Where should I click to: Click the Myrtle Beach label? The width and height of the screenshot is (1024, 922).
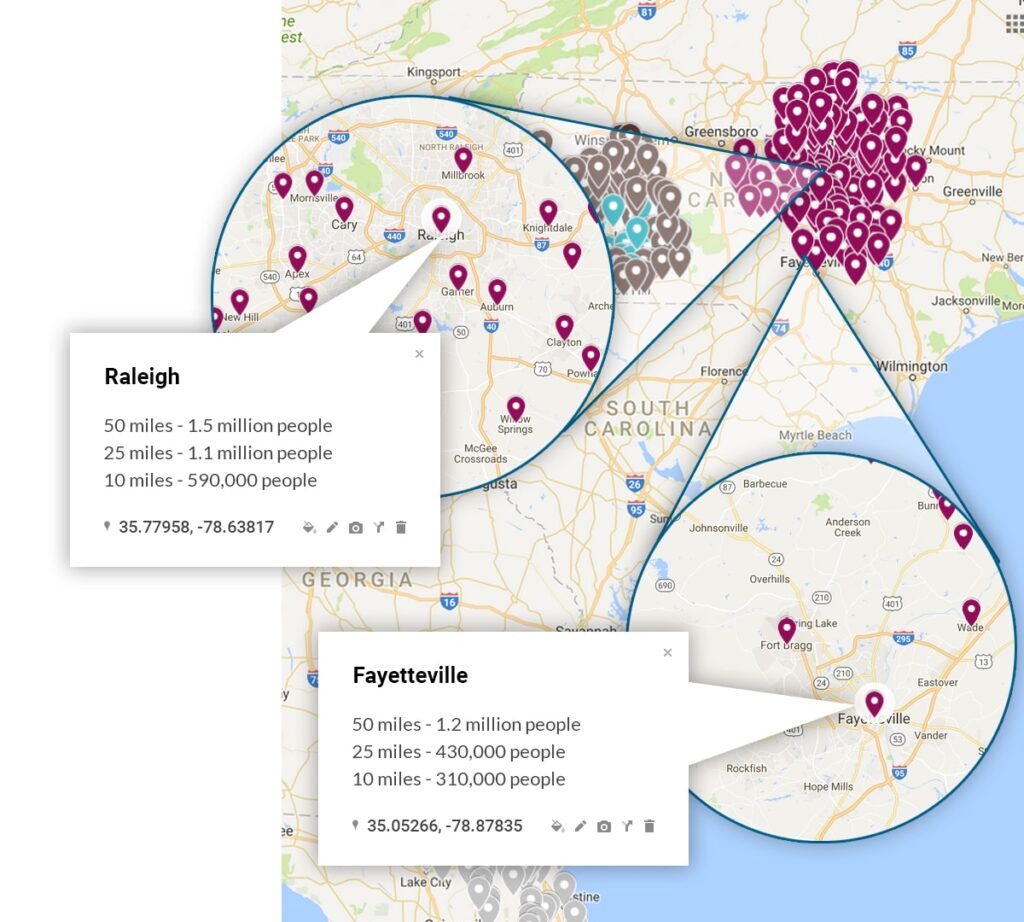pyautogui.click(x=815, y=436)
